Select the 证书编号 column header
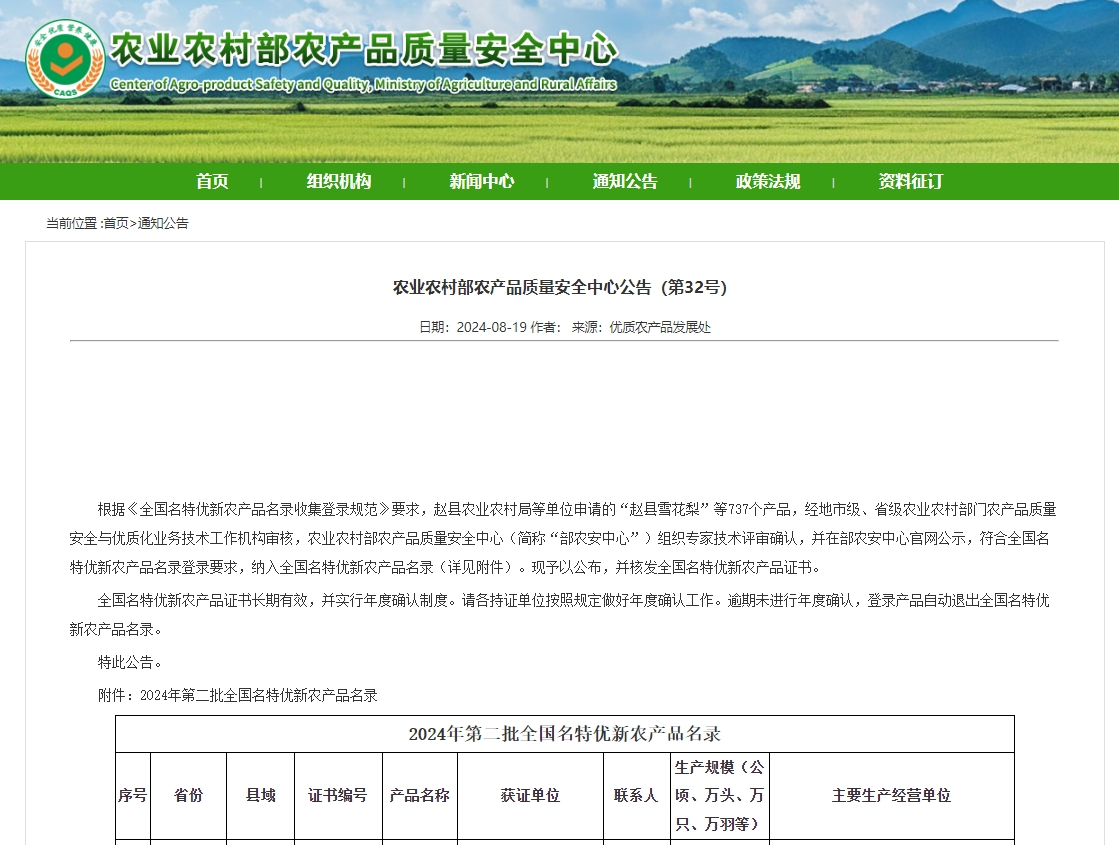The width and height of the screenshot is (1119, 845). [x=338, y=795]
